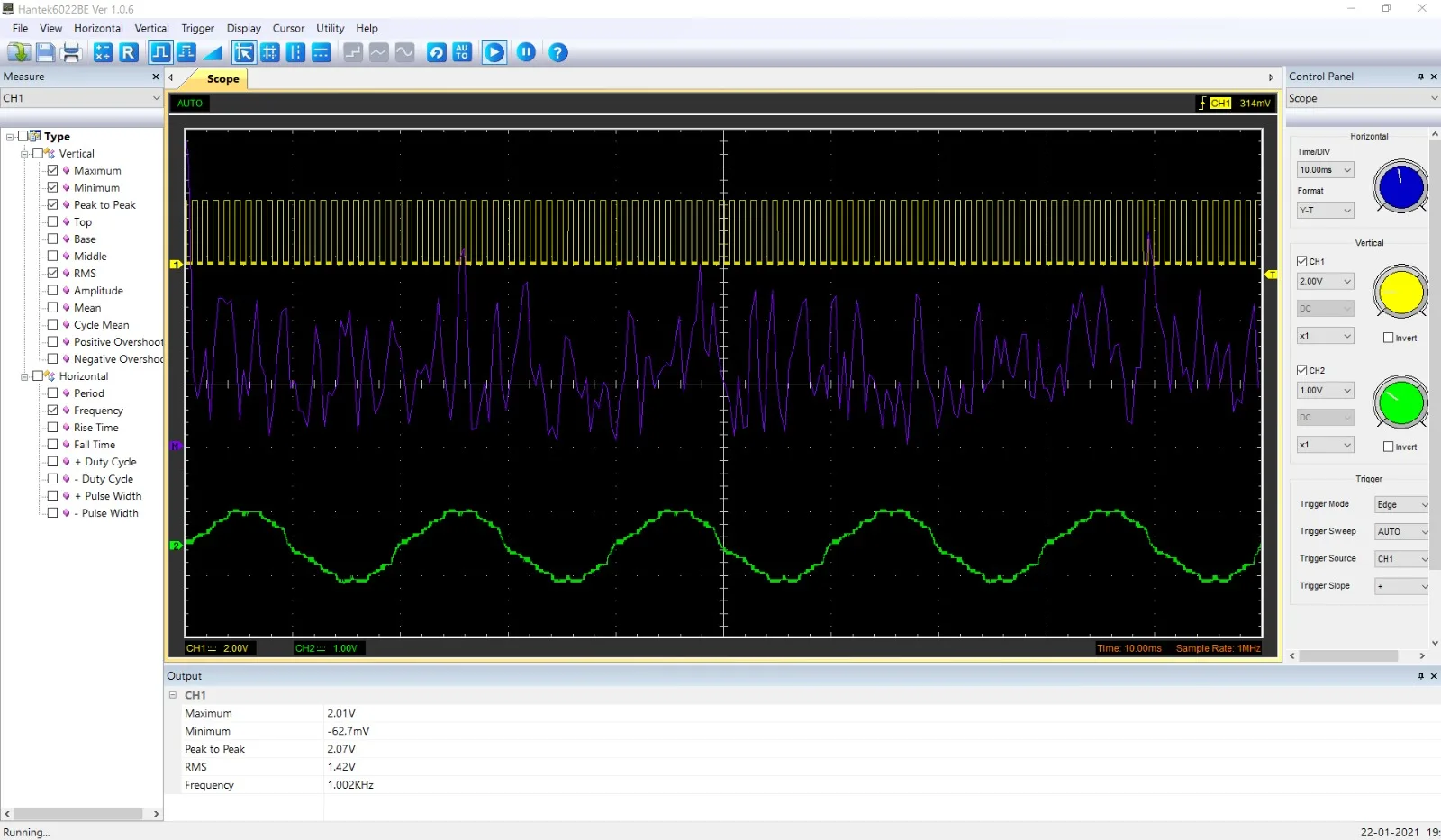1441x840 pixels.
Task: Open the math operations (+−×÷) tool
Action: pos(103,52)
